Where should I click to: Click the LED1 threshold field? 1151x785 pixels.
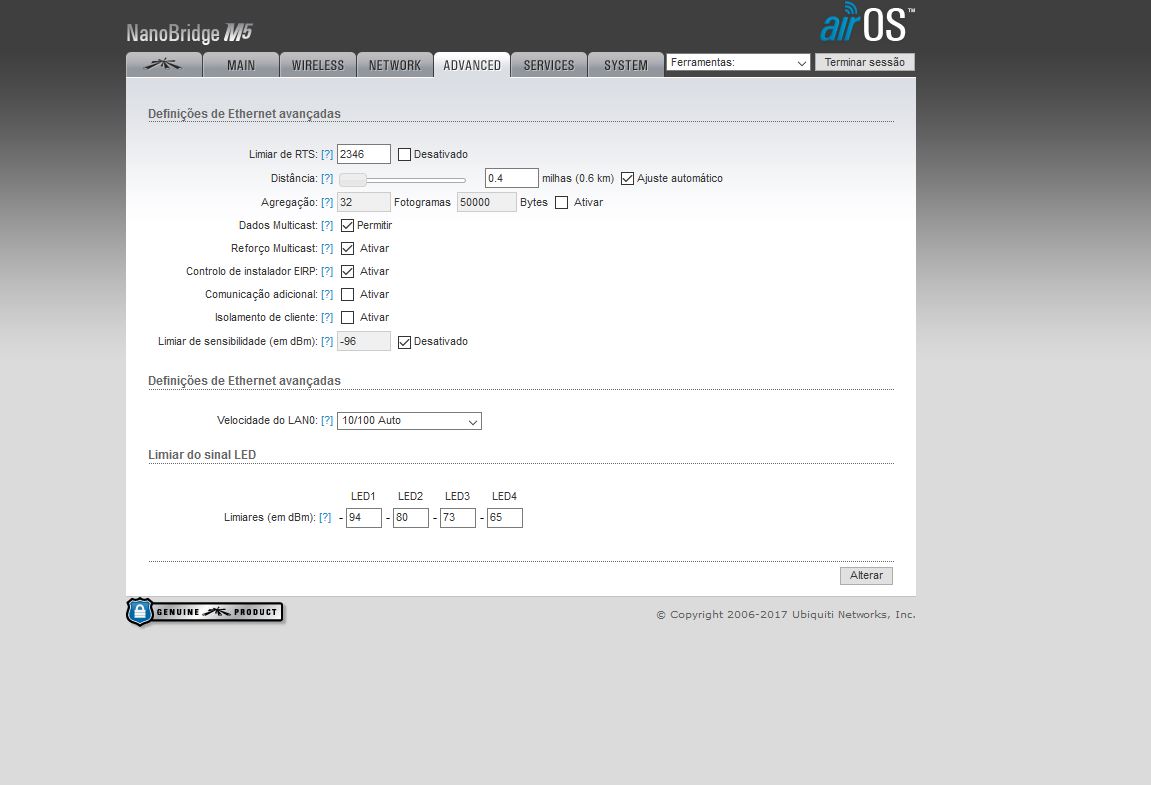point(363,518)
